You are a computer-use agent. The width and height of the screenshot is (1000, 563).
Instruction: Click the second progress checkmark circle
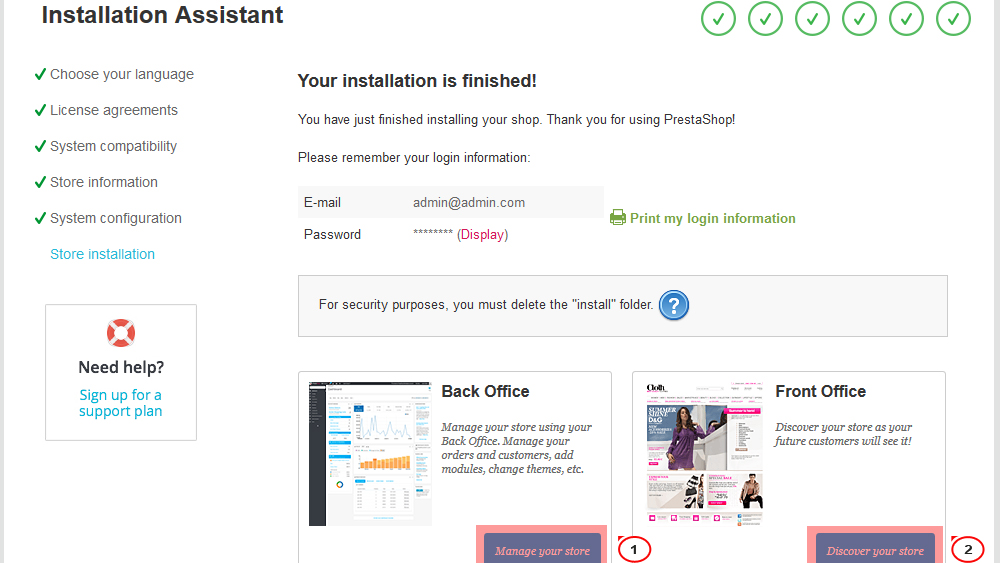[x=765, y=19]
